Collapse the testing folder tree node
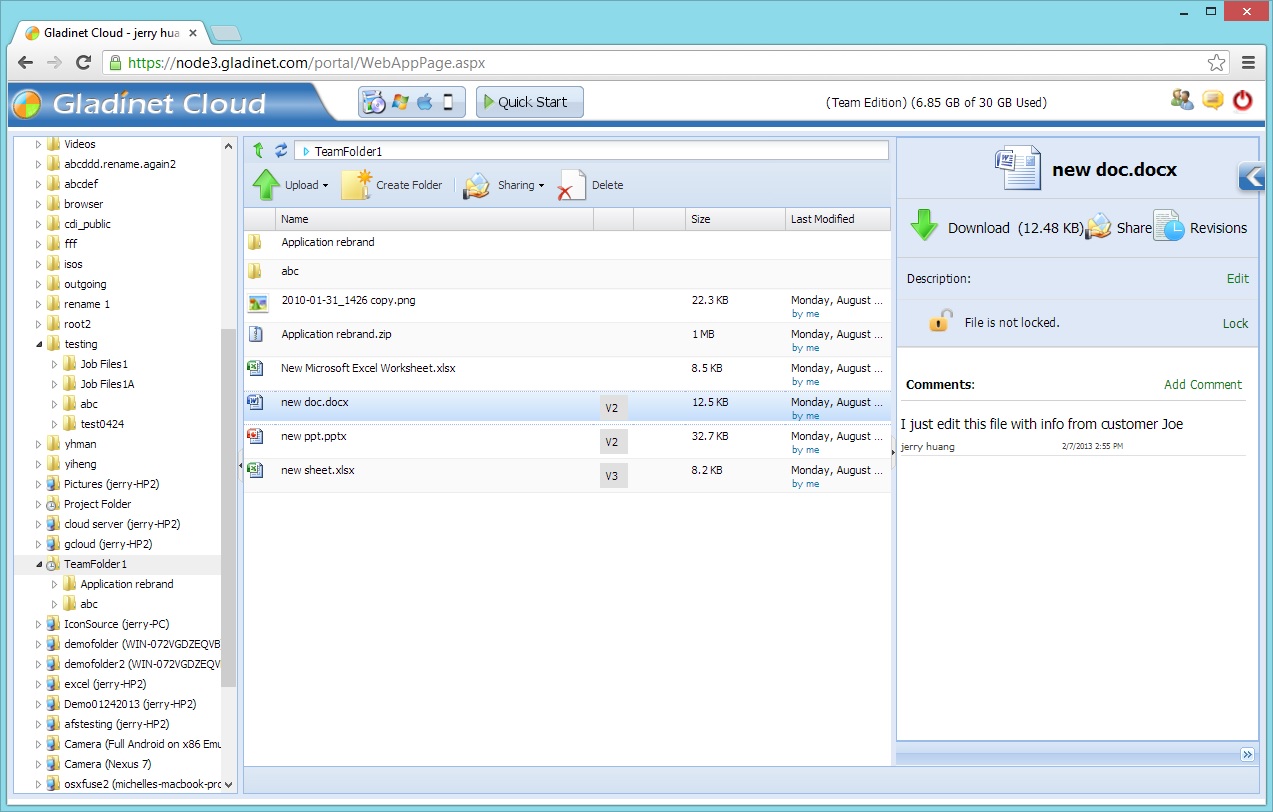 point(39,344)
